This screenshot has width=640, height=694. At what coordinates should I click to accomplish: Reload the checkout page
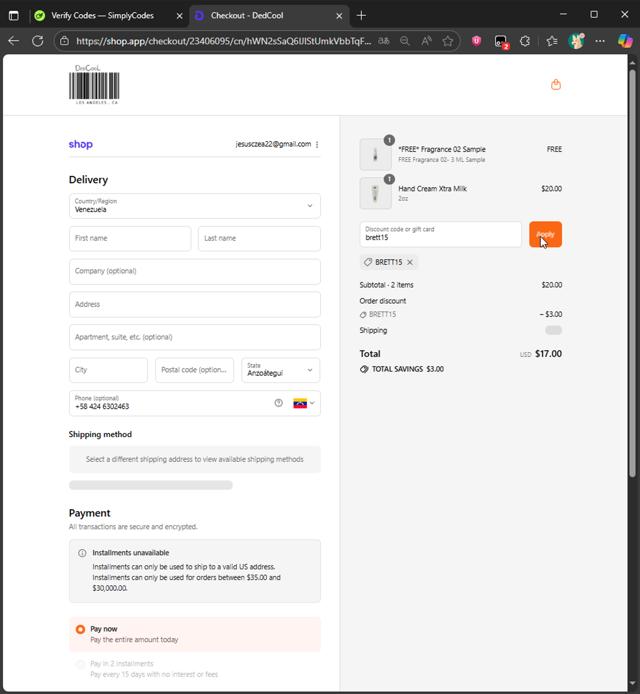click(38, 41)
